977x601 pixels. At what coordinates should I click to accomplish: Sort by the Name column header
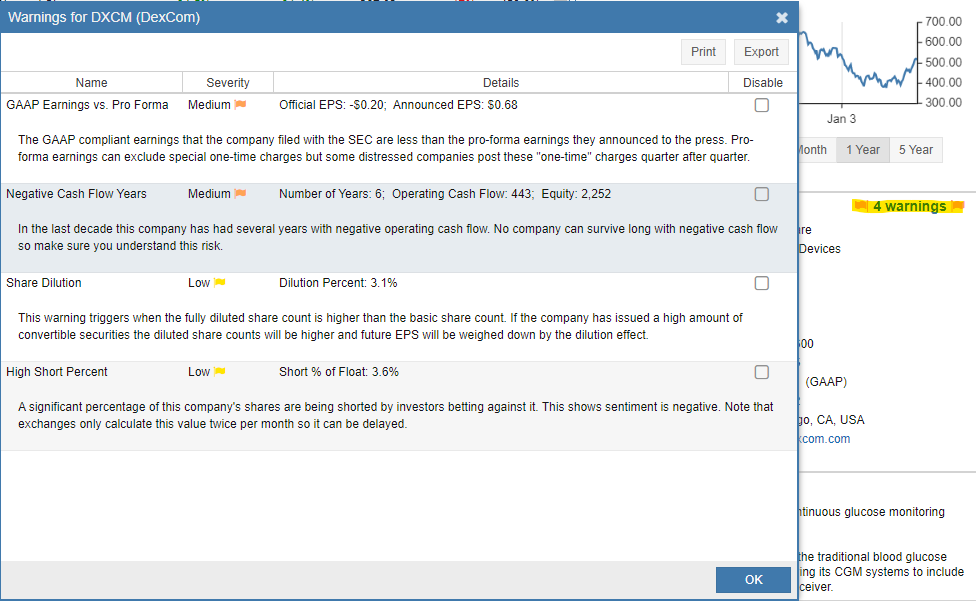(x=92, y=83)
